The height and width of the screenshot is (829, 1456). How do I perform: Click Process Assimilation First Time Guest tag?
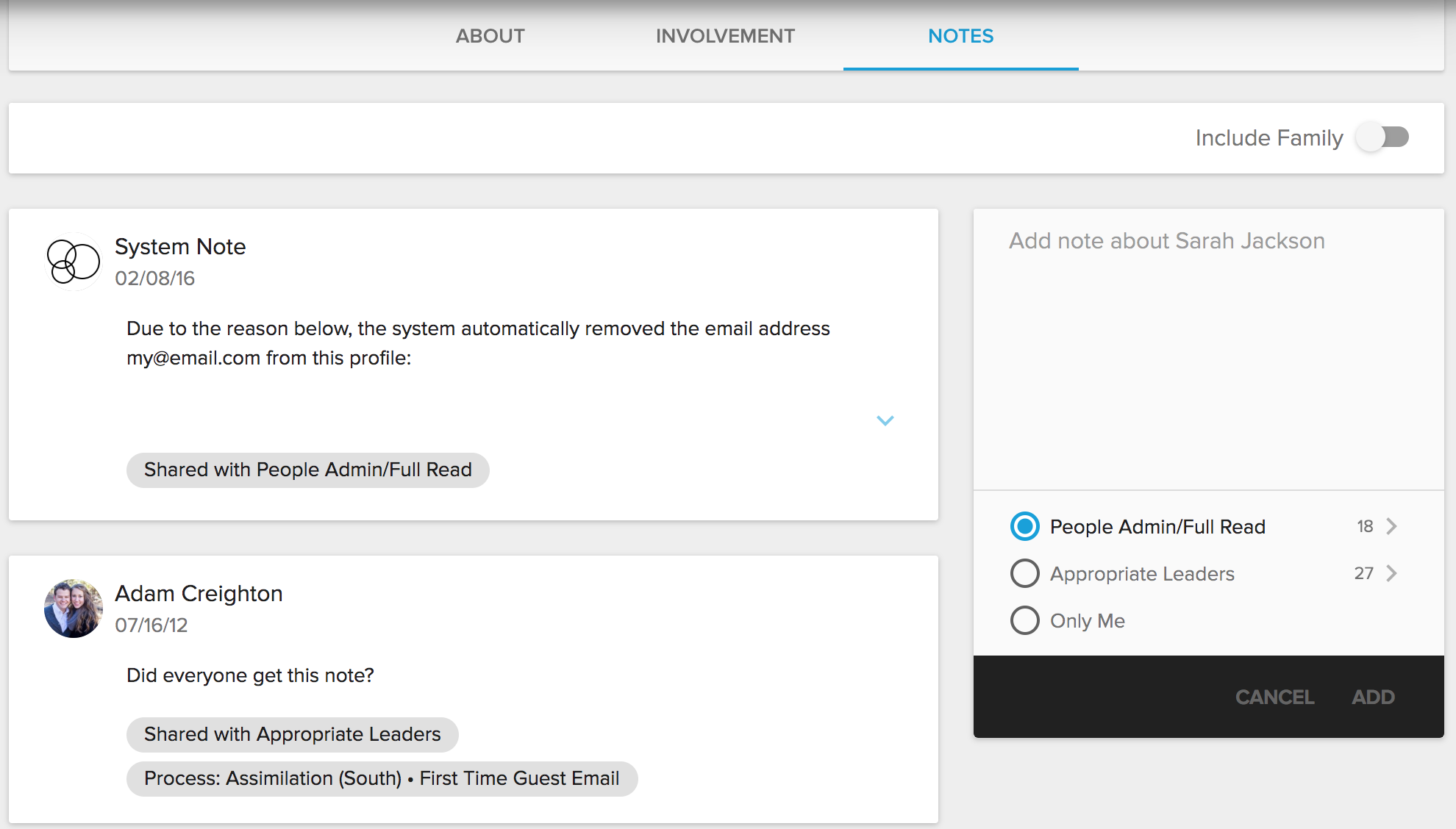(x=382, y=778)
